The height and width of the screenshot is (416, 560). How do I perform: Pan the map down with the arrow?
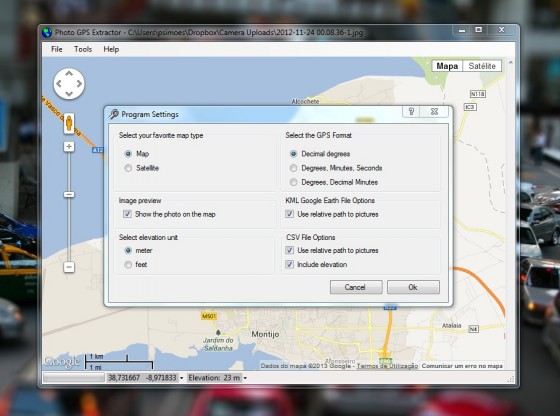point(69,94)
